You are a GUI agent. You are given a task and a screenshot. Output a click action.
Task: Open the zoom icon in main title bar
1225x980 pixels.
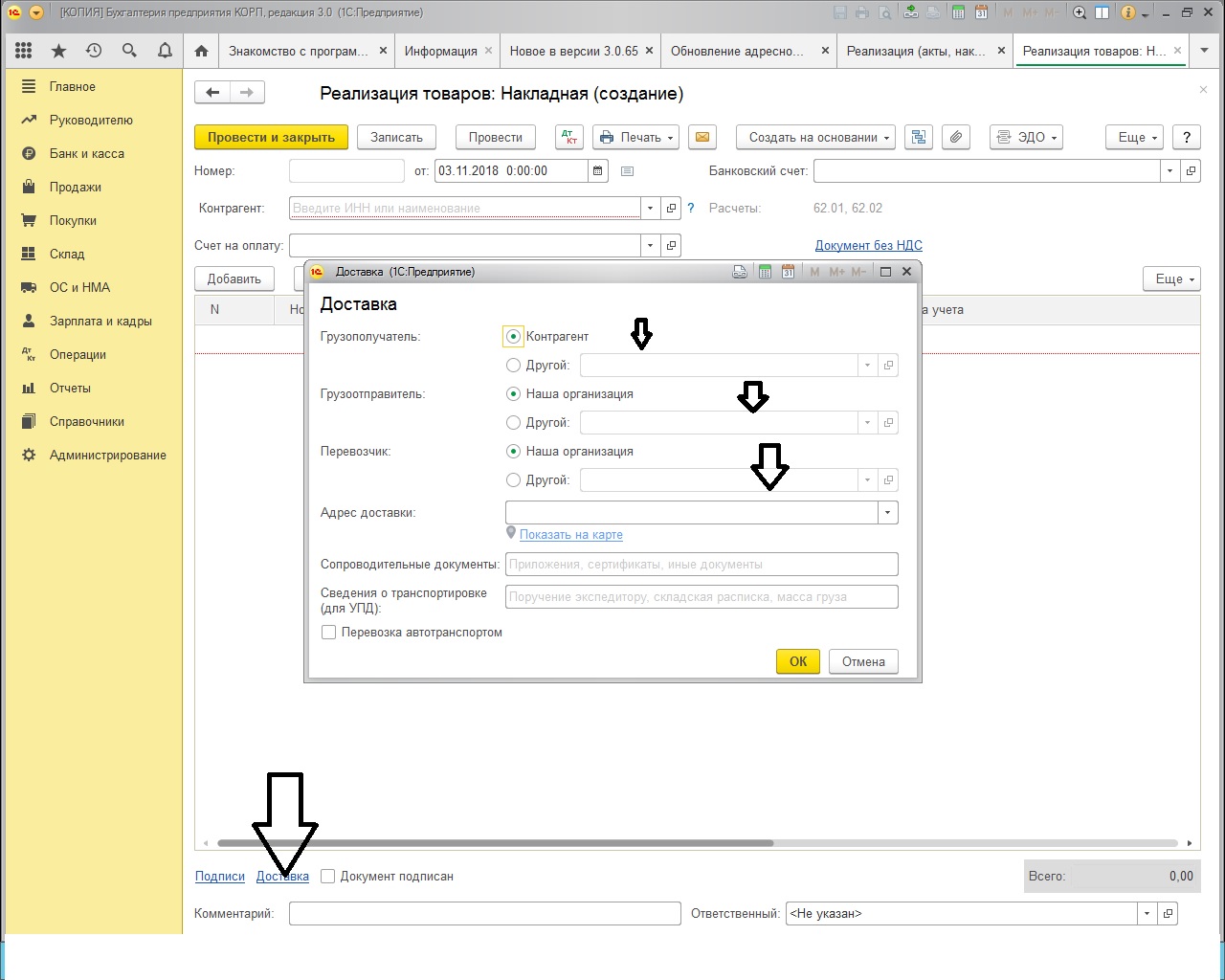pyautogui.click(x=1080, y=12)
